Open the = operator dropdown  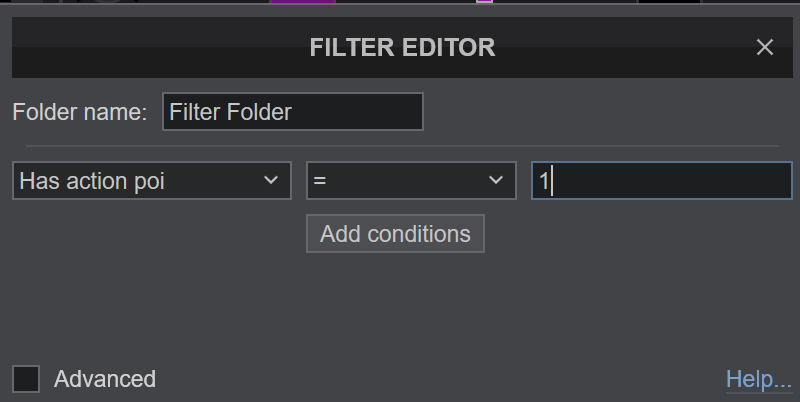tap(411, 181)
